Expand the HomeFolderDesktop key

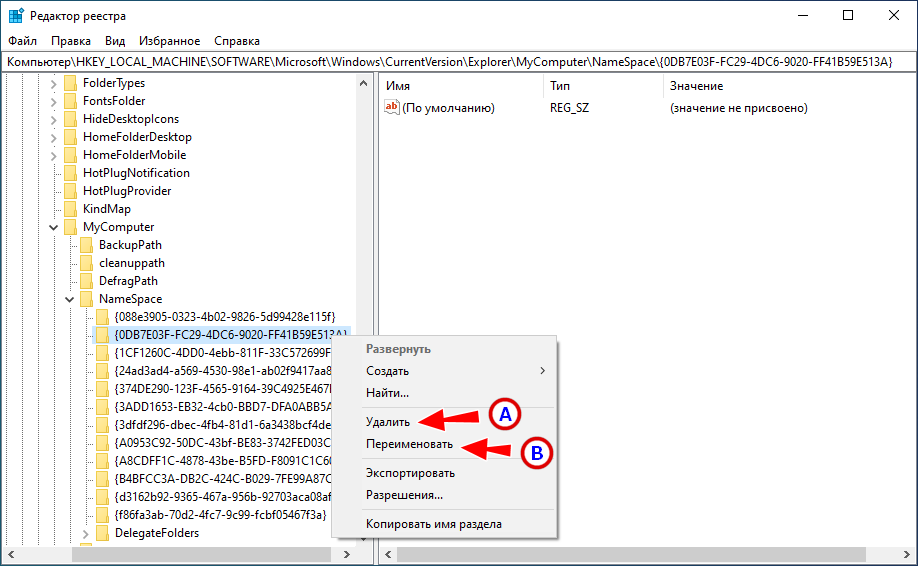pyautogui.click(x=53, y=139)
